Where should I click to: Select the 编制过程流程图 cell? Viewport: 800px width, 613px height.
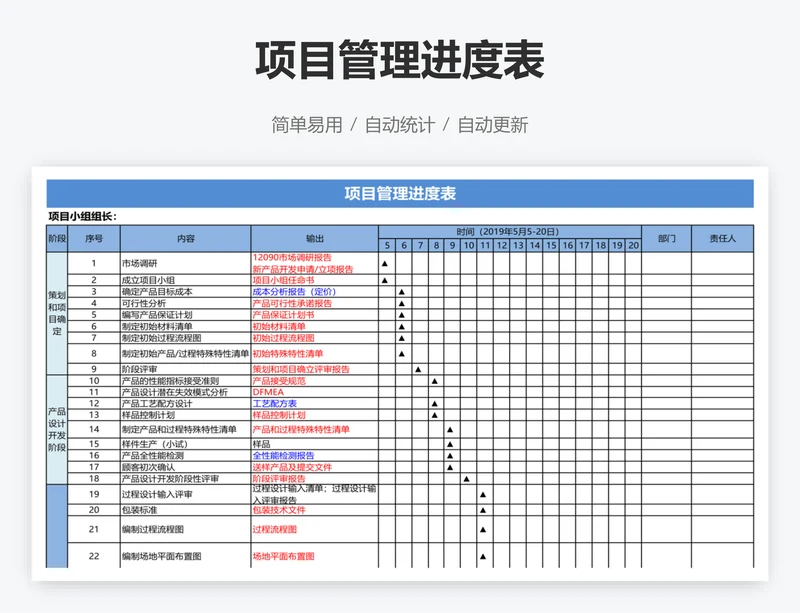click(x=186, y=529)
